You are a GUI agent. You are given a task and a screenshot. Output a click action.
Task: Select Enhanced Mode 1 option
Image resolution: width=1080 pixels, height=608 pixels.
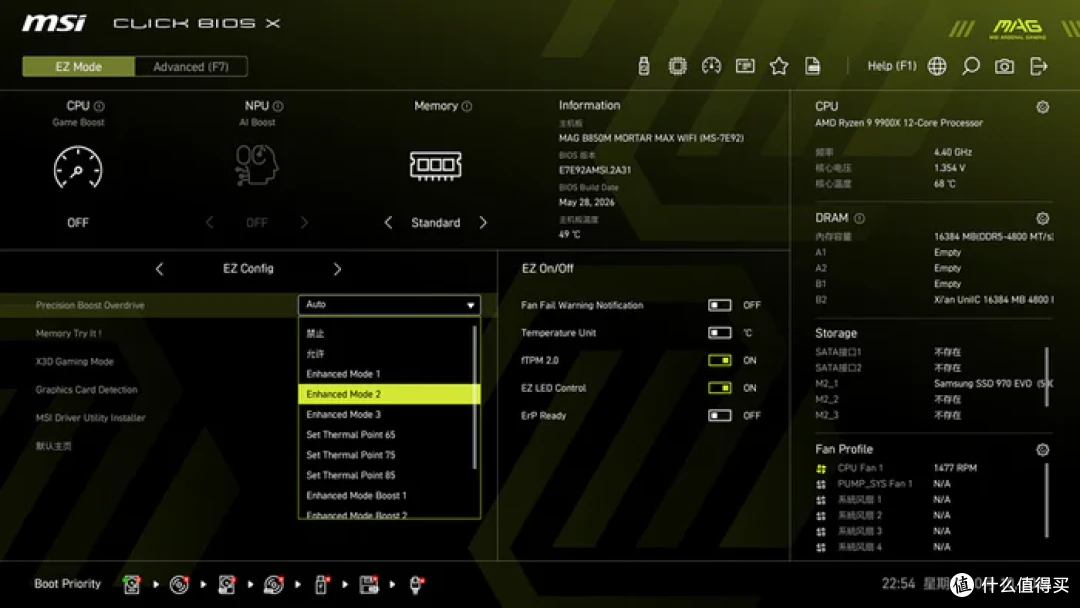coord(385,374)
